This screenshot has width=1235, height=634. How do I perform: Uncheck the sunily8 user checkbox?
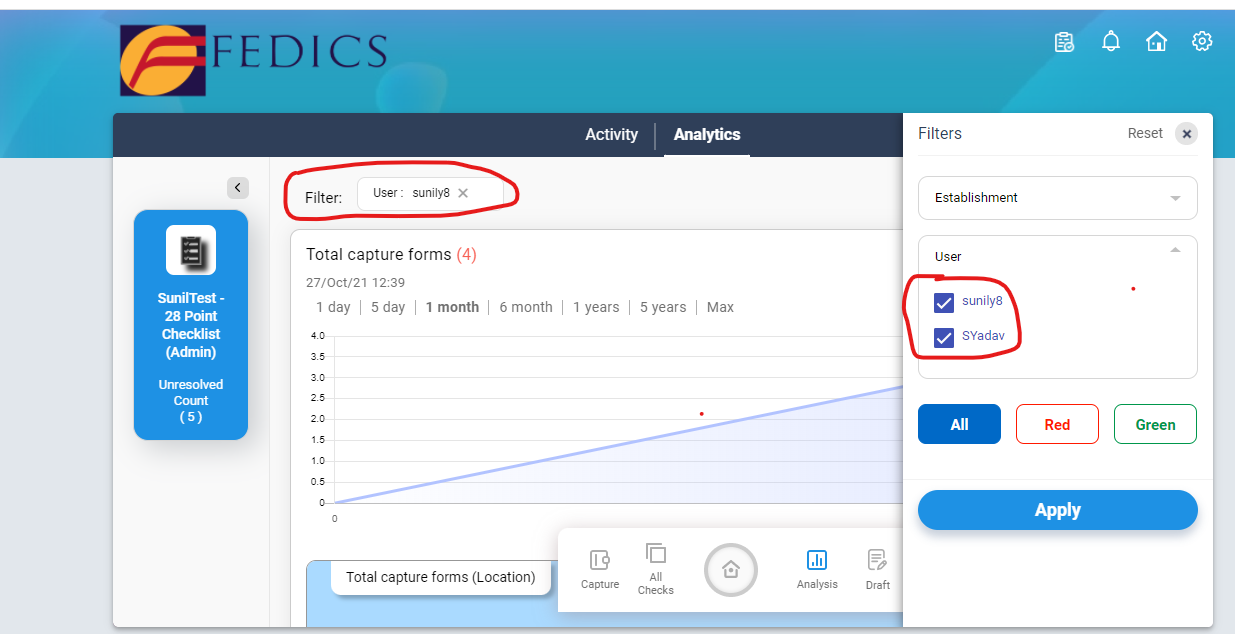point(944,302)
